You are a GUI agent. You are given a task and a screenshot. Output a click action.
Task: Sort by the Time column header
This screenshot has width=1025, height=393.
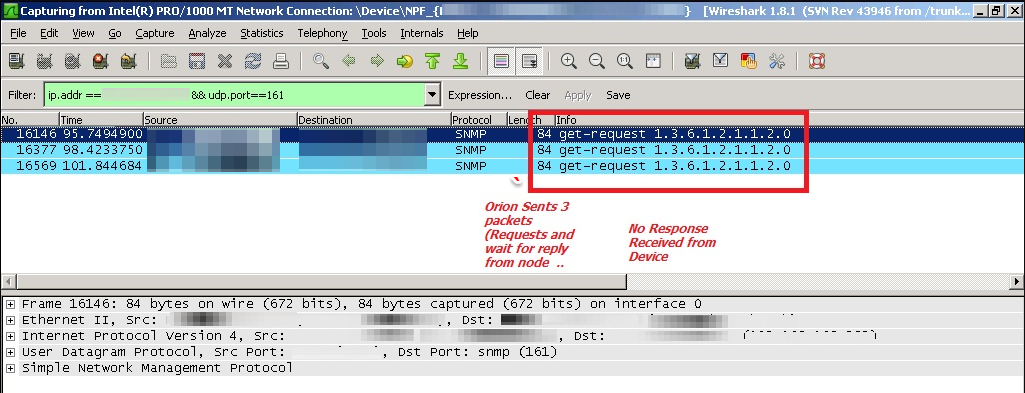[101, 120]
